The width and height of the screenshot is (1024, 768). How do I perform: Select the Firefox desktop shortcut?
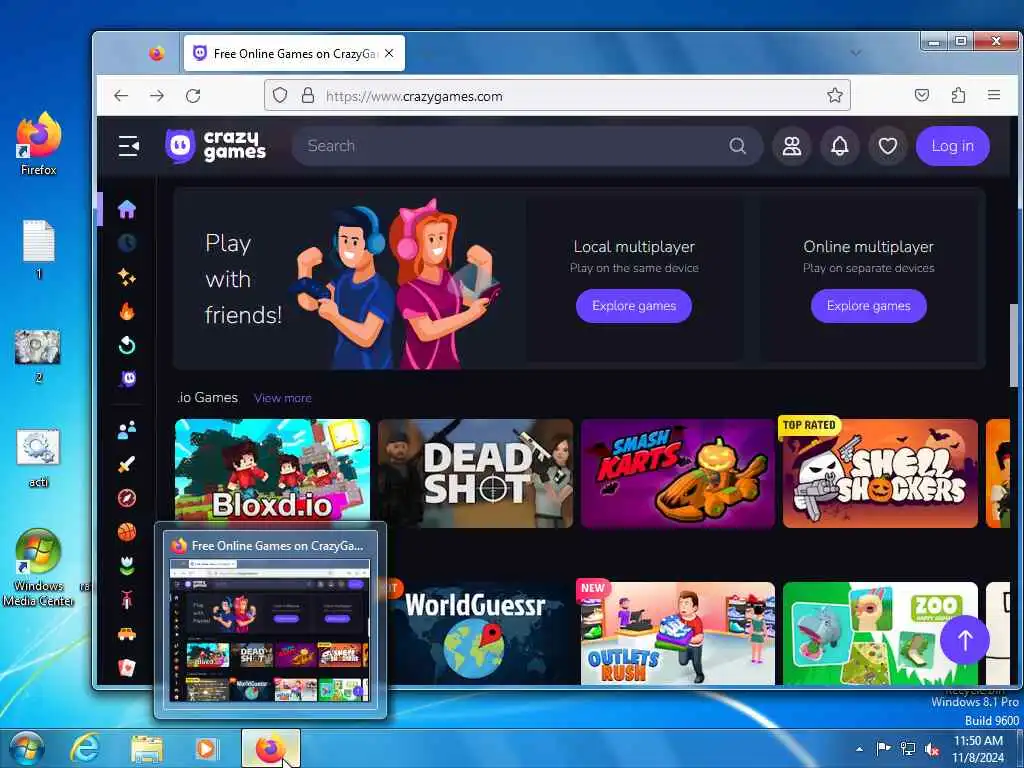tap(39, 144)
